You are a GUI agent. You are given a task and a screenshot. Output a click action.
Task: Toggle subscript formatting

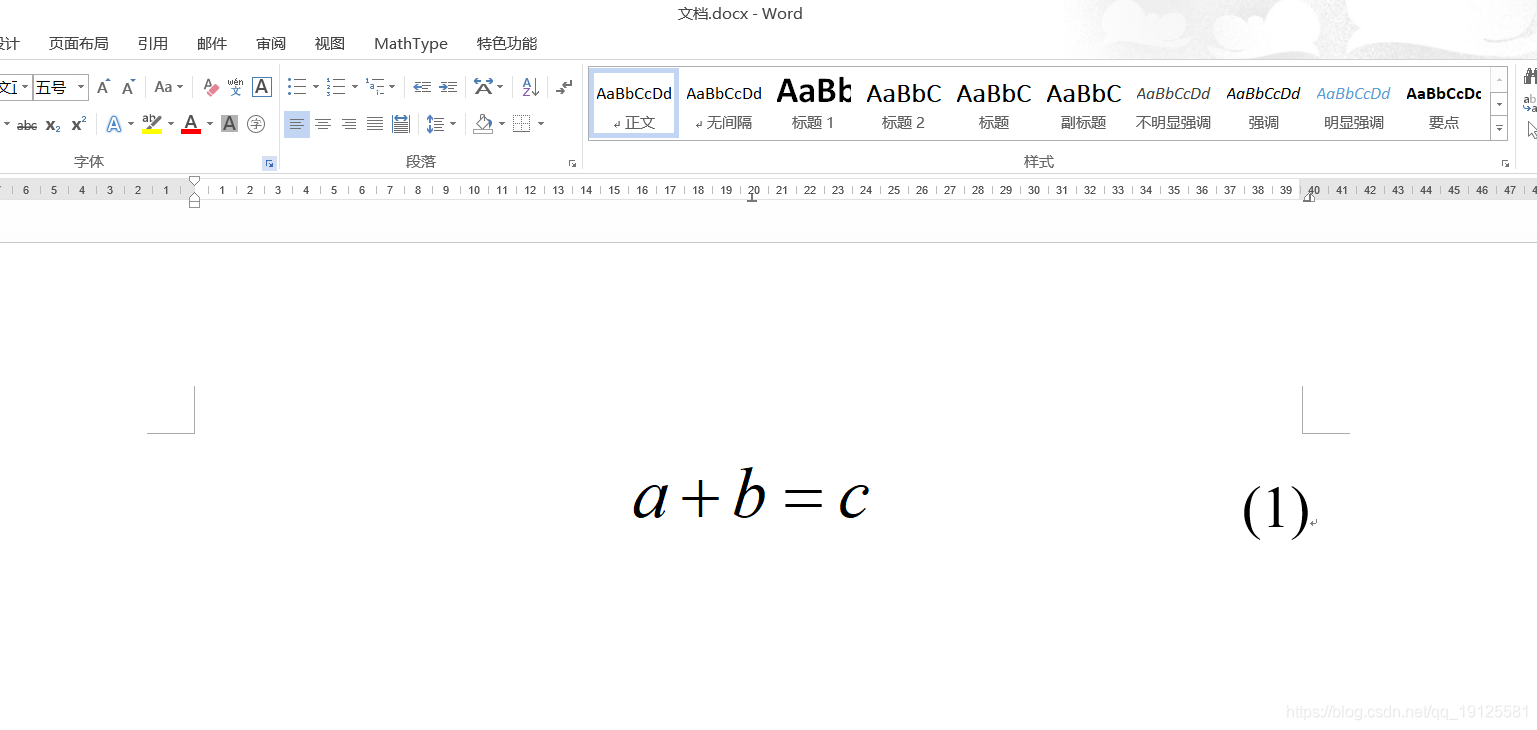tap(53, 125)
